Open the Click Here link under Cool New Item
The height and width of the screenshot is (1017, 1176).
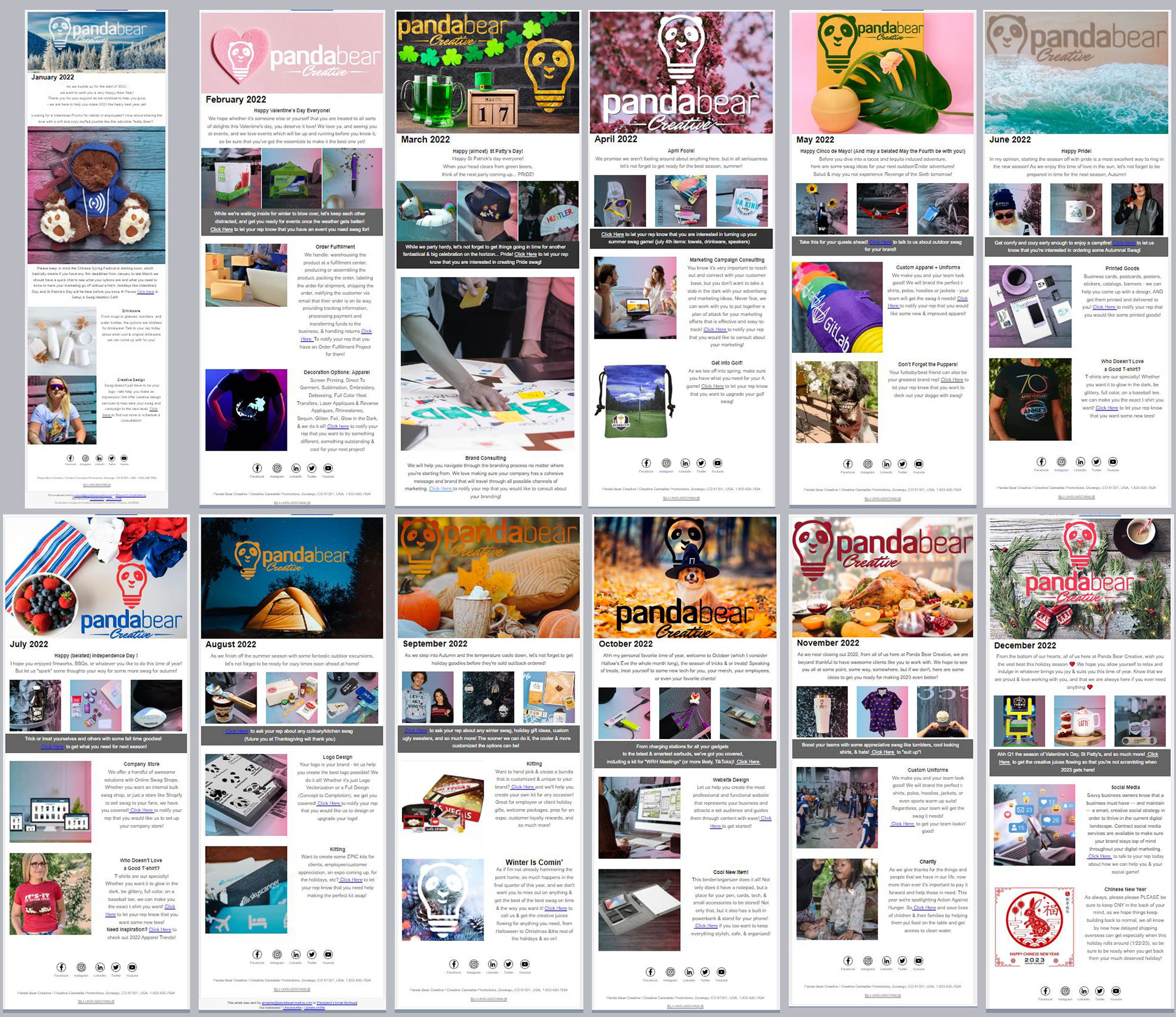pos(707,926)
